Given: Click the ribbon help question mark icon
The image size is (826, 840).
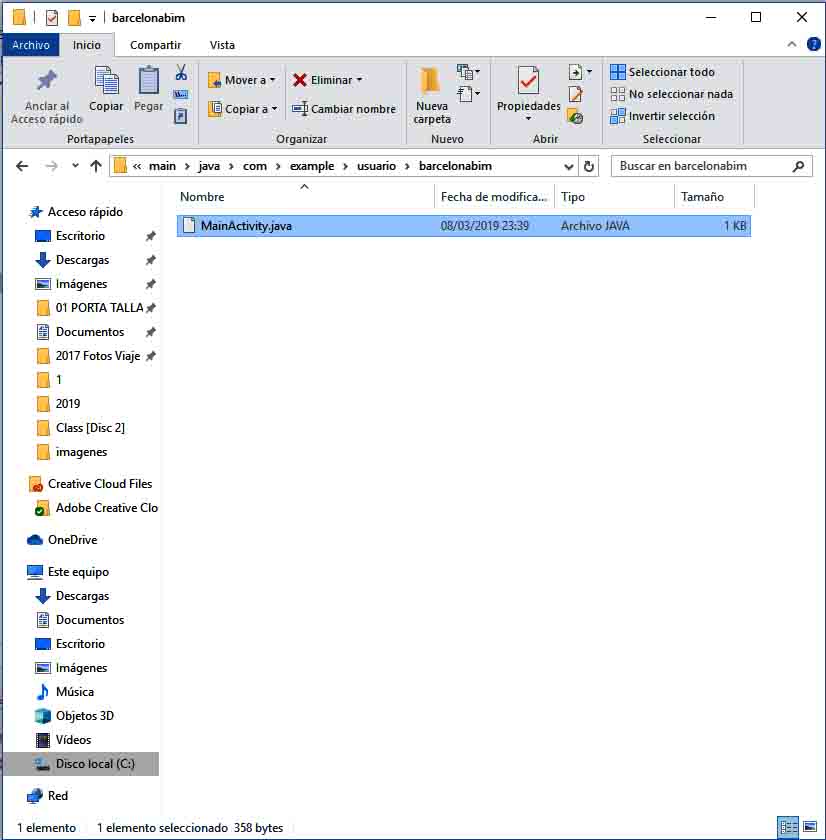Looking at the screenshot, I should [811, 45].
